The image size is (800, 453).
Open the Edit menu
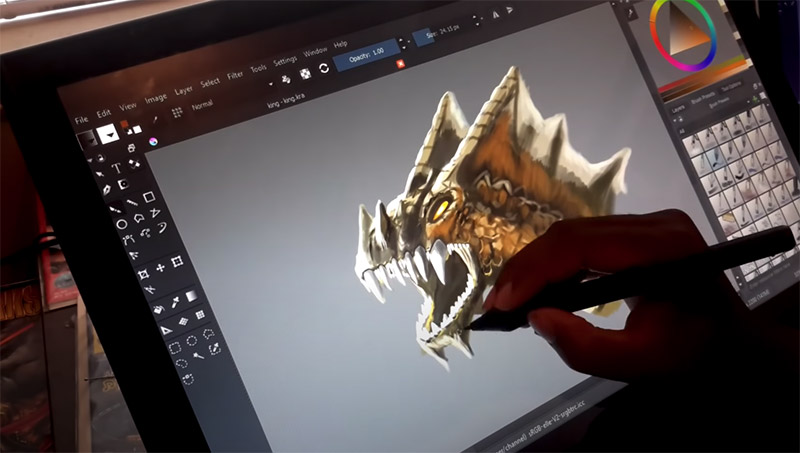(104, 113)
